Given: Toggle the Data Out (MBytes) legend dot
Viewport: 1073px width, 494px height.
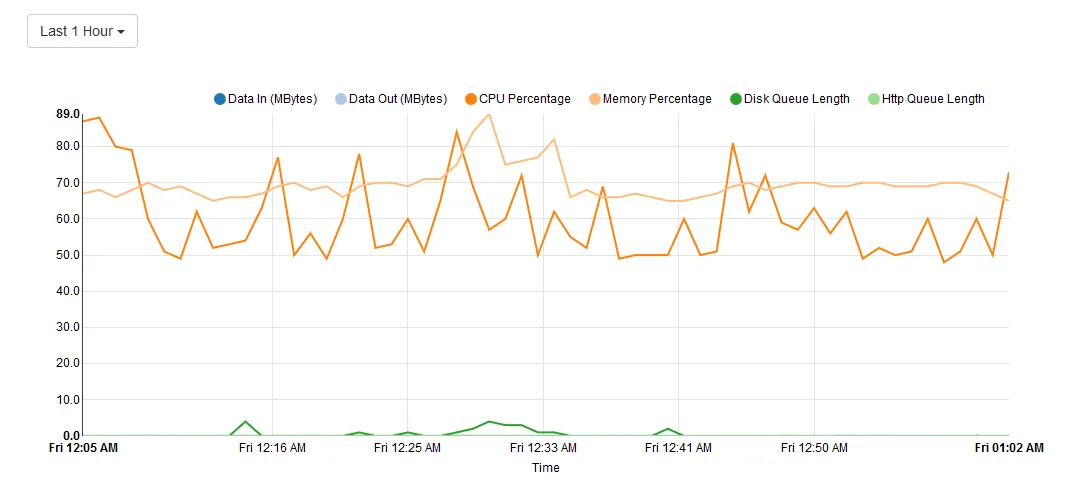Looking at the screenshot, I should pos(341,99).
